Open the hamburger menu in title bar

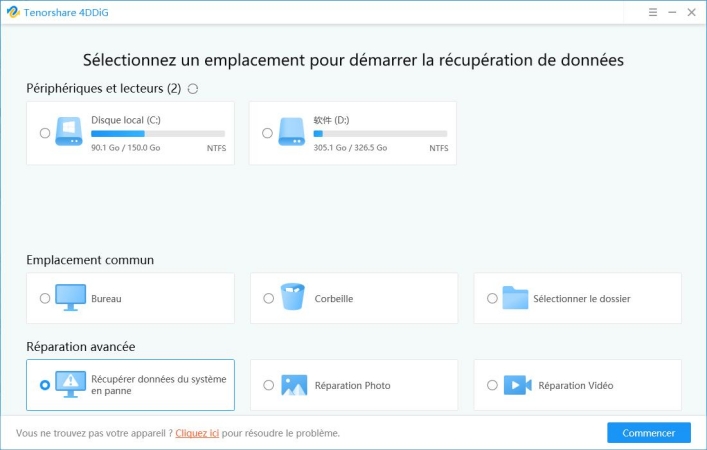(652, 13)
